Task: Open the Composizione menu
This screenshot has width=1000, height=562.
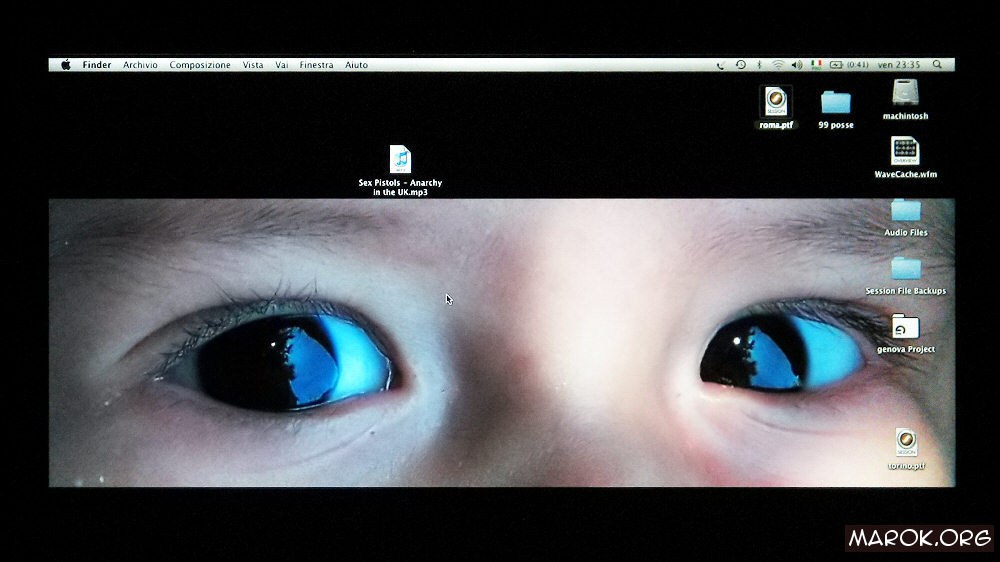Action: click(x=200, y=65)
